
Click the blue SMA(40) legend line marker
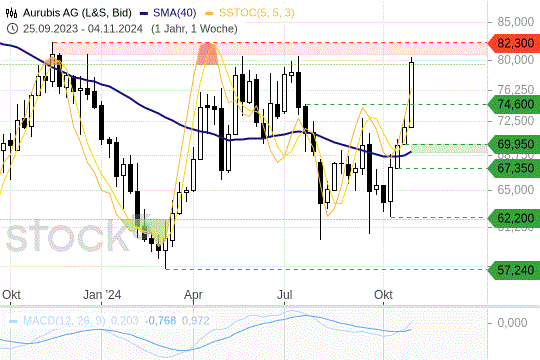144,13
